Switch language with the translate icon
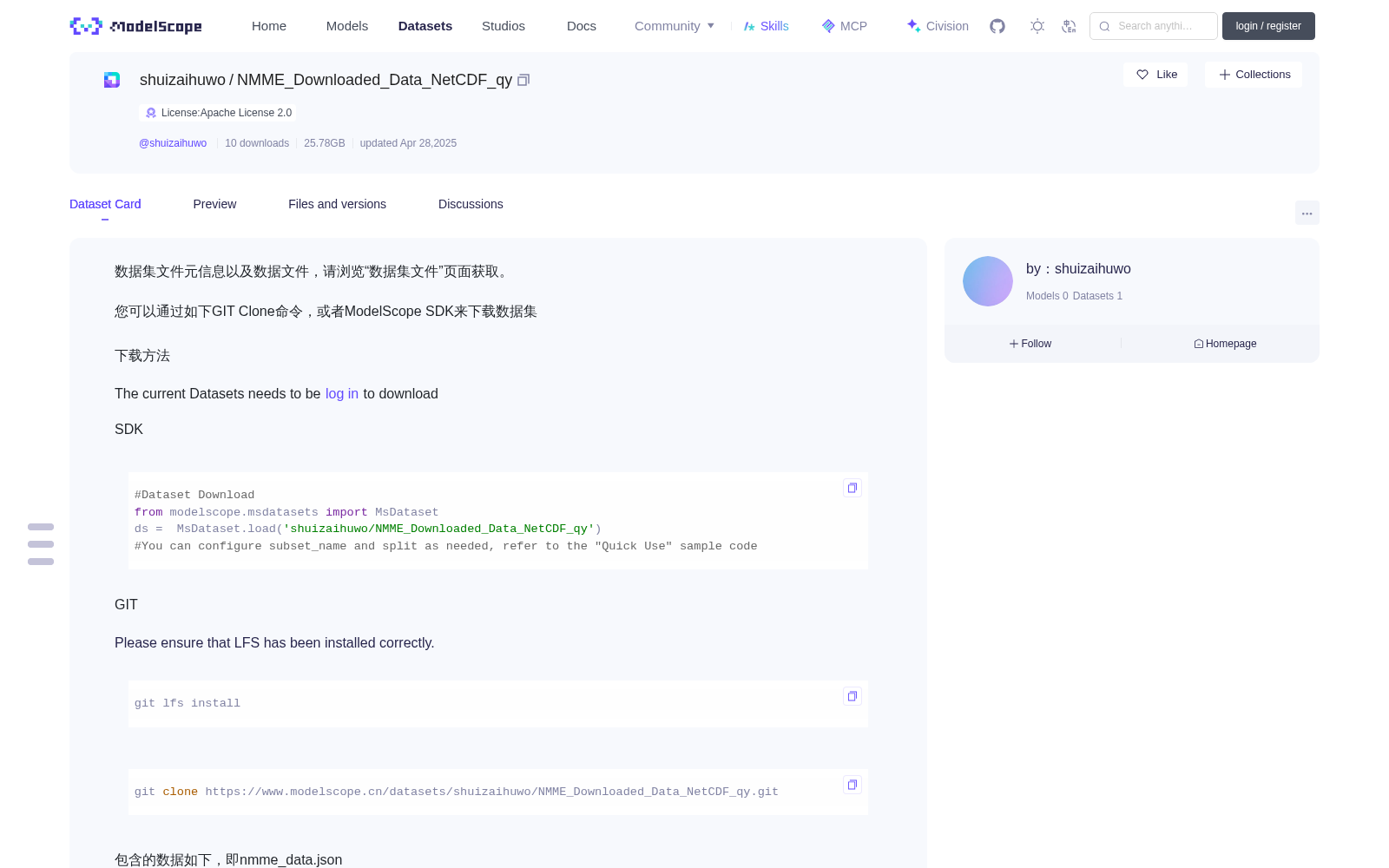 click(1069, 26)
